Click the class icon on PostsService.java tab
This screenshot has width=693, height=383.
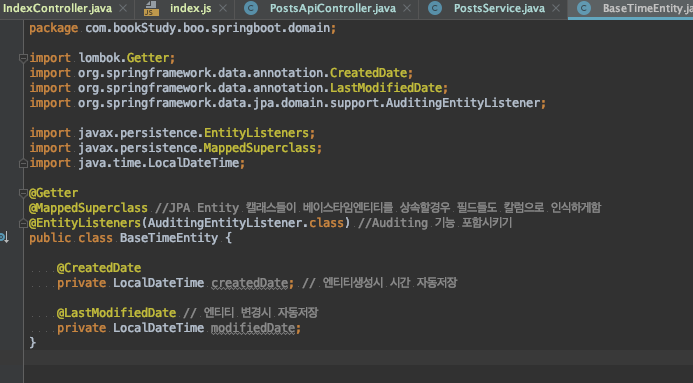tap(435, 8)
